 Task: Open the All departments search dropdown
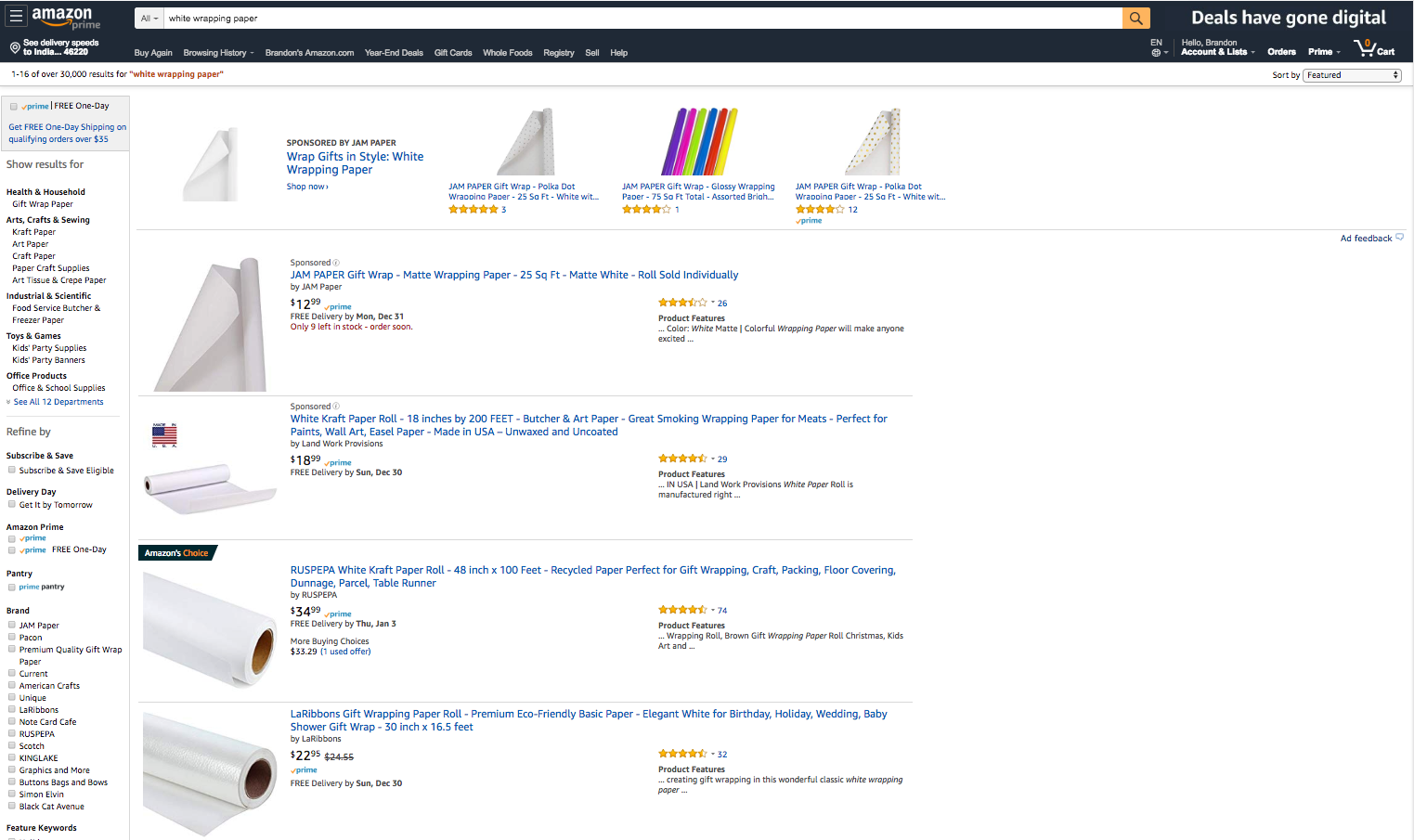click(149, 19)
